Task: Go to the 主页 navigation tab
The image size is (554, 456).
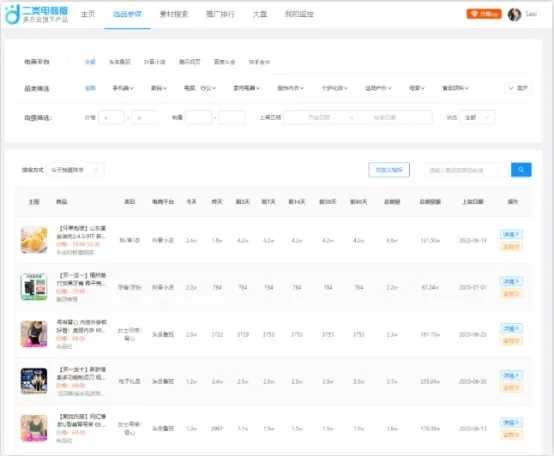Action: coord(88,14)
